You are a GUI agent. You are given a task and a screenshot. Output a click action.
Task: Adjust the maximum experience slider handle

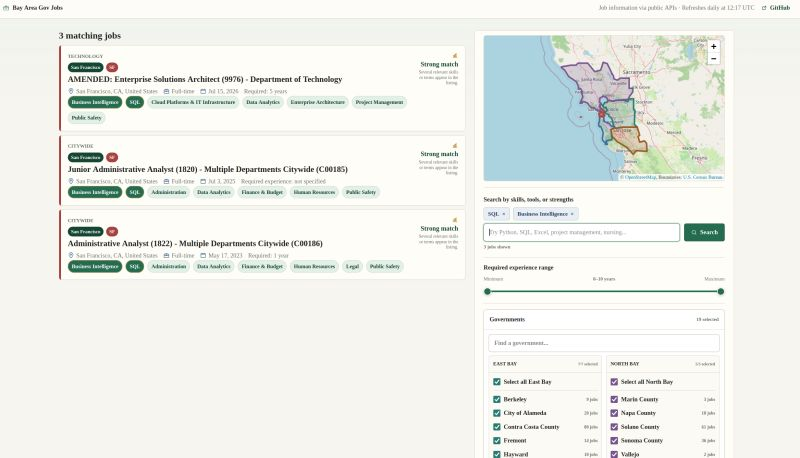(x=720, y=292)
